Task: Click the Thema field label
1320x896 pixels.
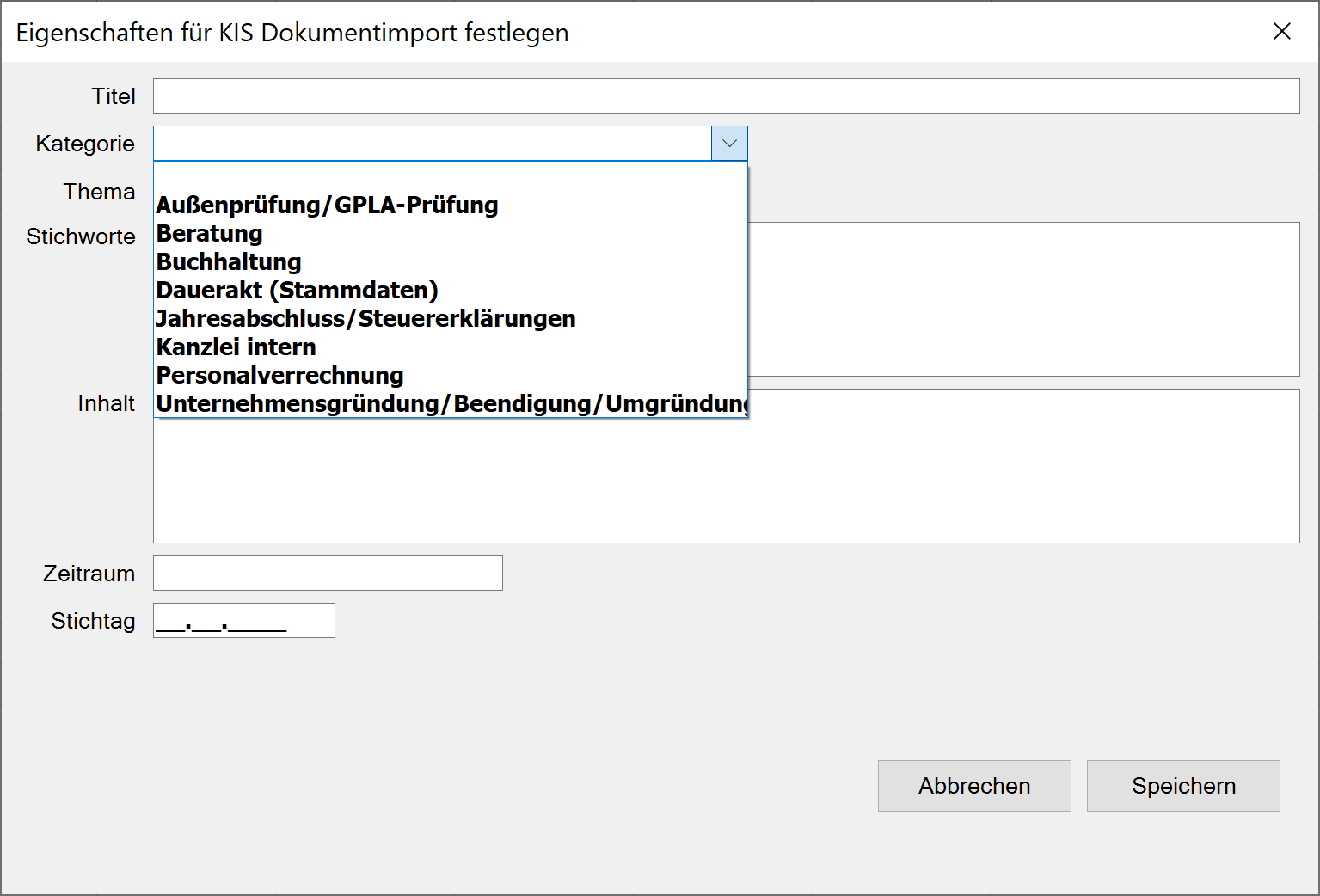Action: coord(99,192)
